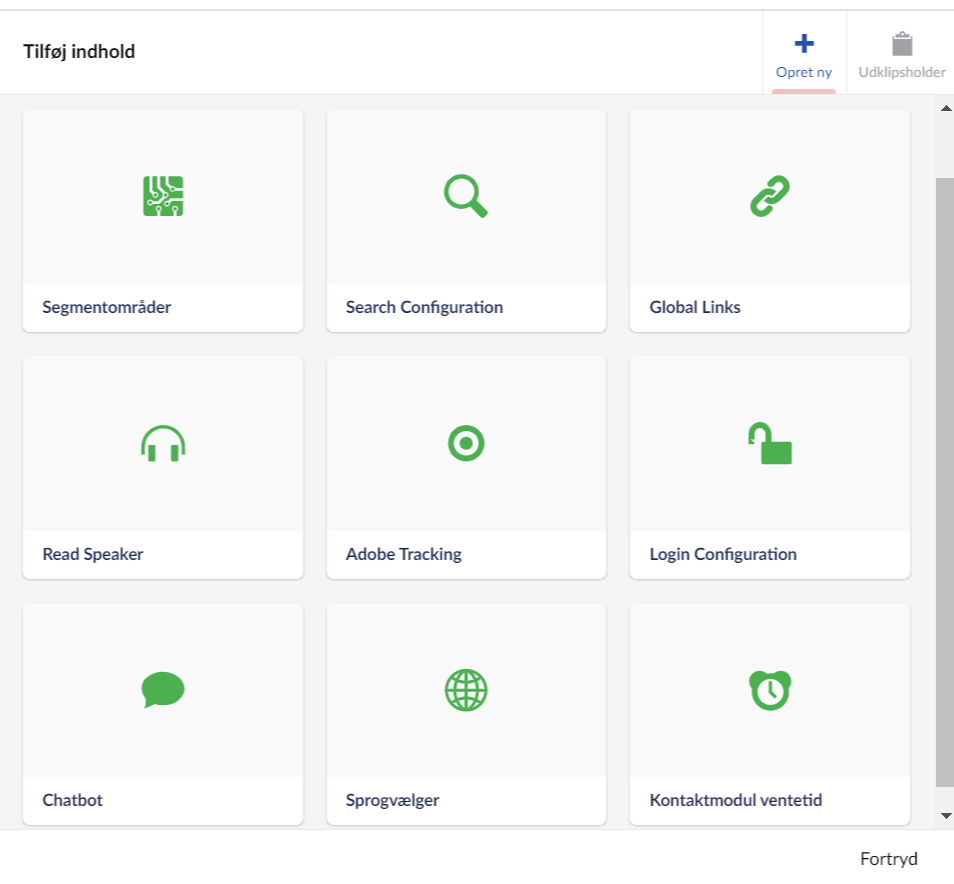Viewport: 954px width, 884px height.
Task: Click the Segmentområder label text
Action: [x=107, y=307]
